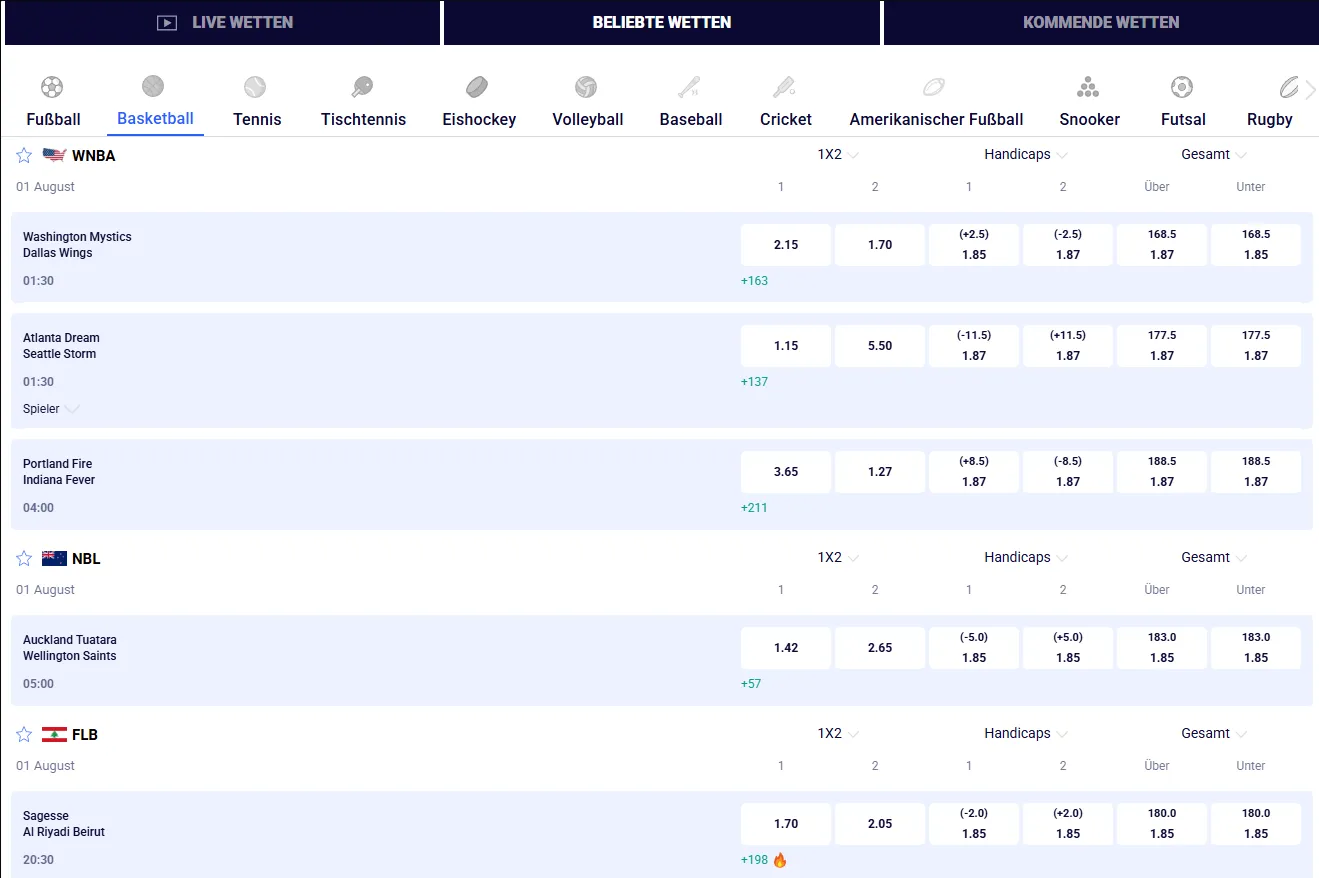Click the Amerikanischer Fußball icon

coord(934,87)
